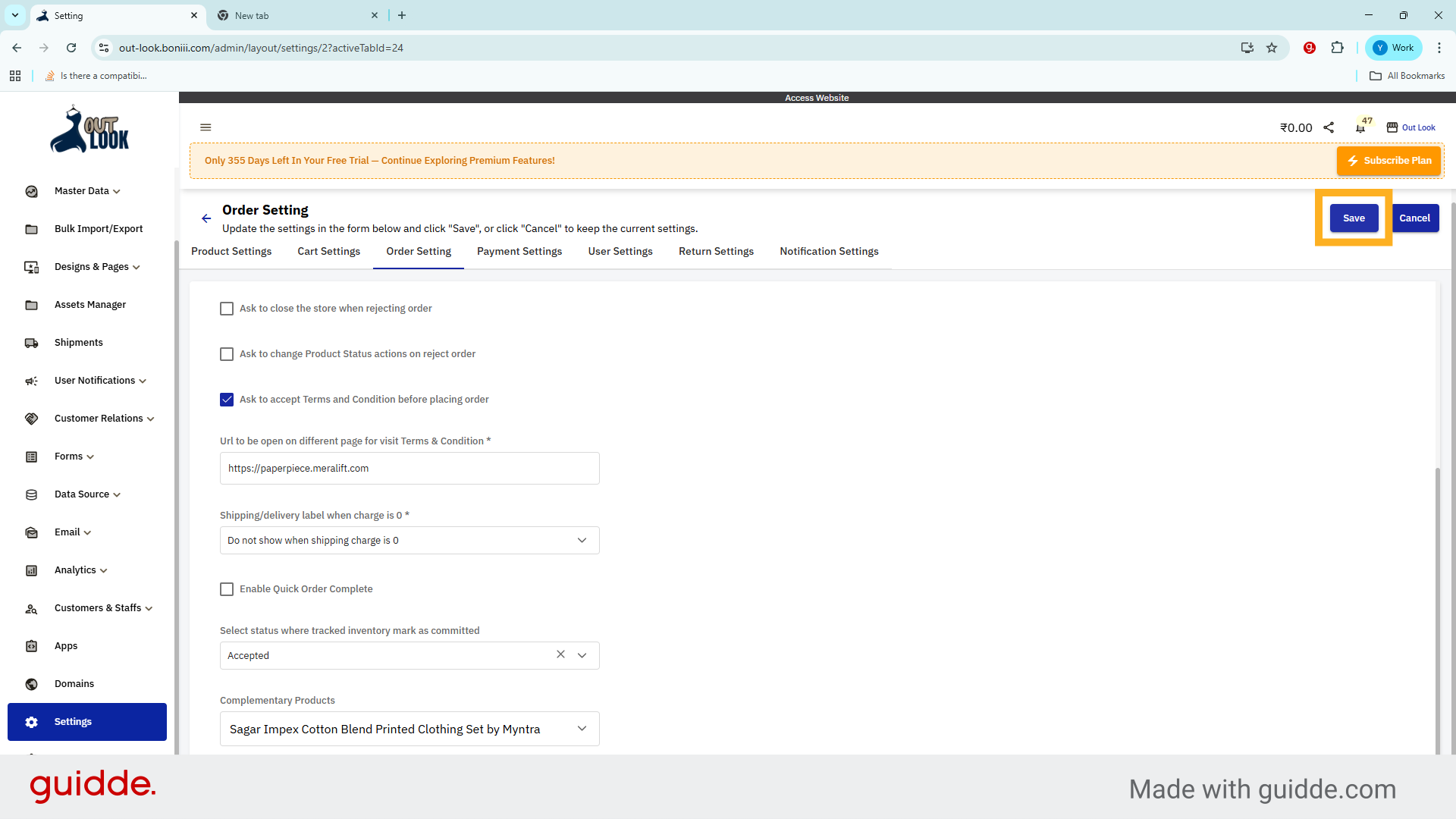The height and width of the screenshot is (819, 1456).
Task: Select the Order Setting tab
Action: [x=419, y=252]
